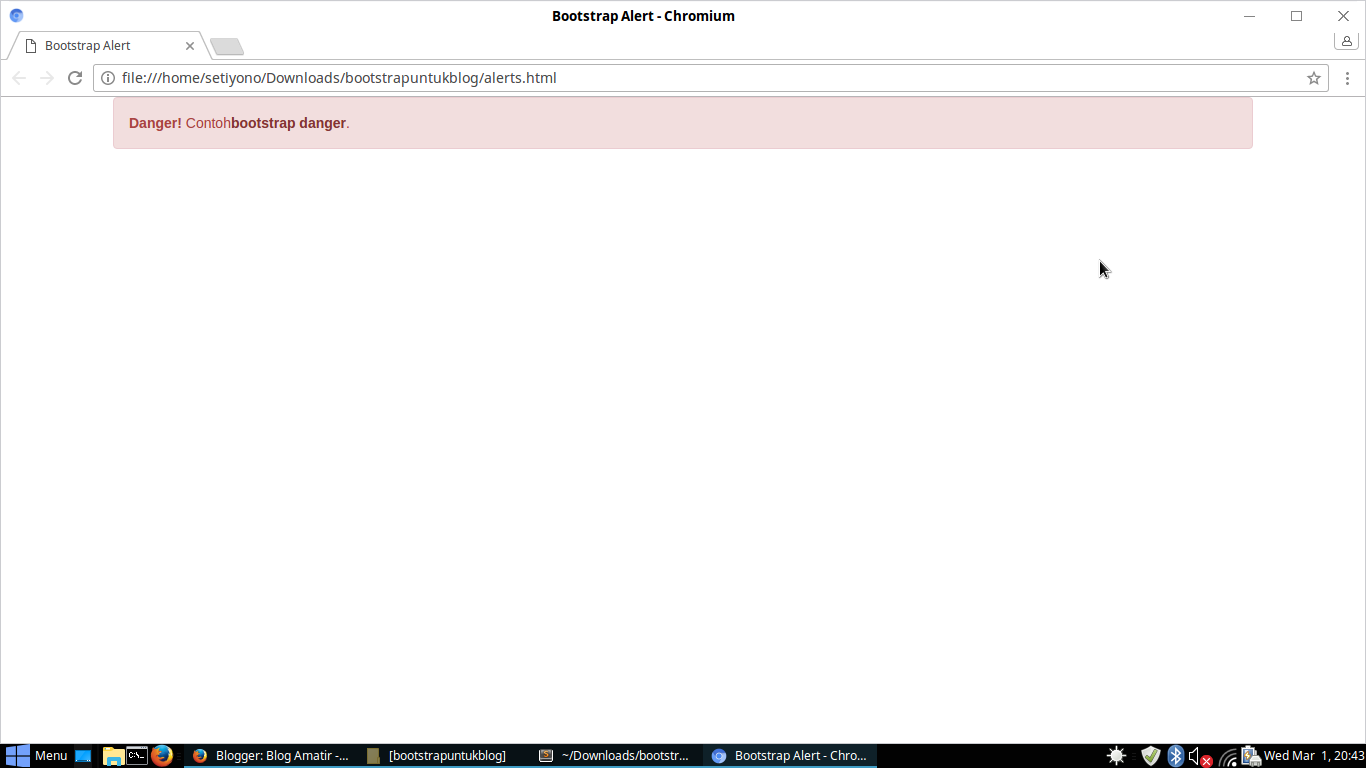Image resolution: width=1366 pixels, height=768 pixels.
Task: Close the Bootstrap Alert tab
Action: click(x=190, y=46)
